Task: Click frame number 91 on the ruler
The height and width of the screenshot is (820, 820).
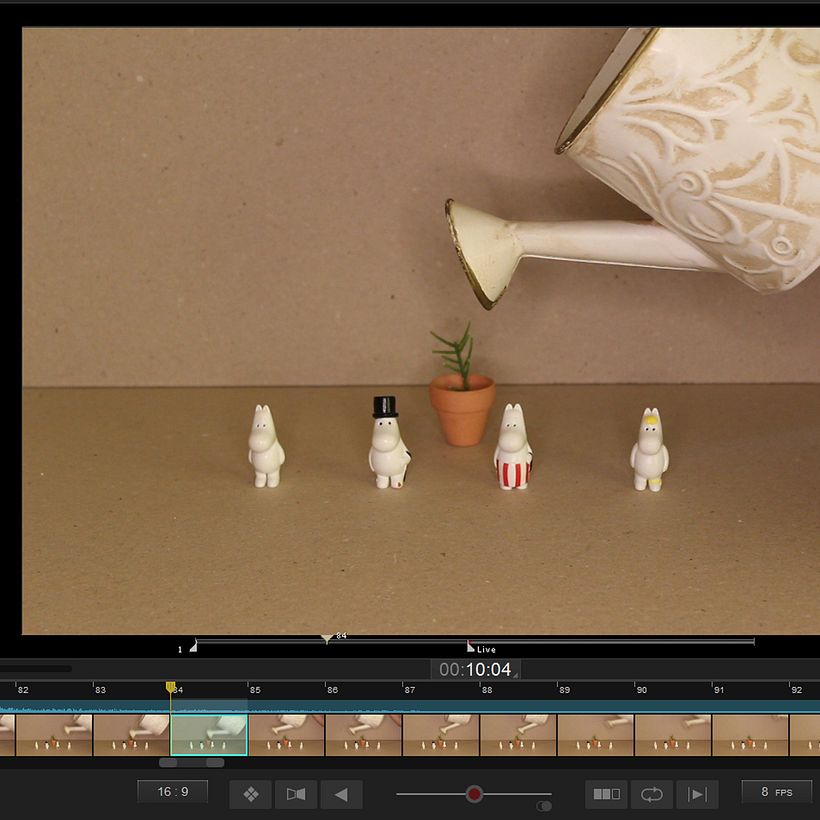Action: 720,690
